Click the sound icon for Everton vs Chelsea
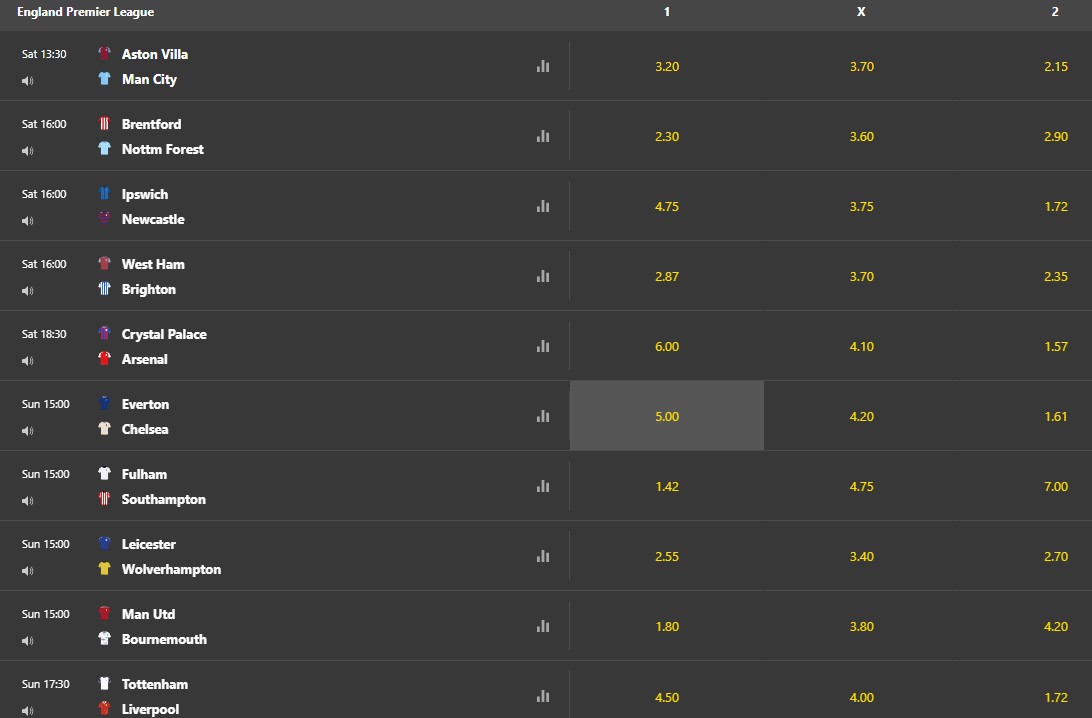Screen dimensions: 1092x718 (28, 431)
